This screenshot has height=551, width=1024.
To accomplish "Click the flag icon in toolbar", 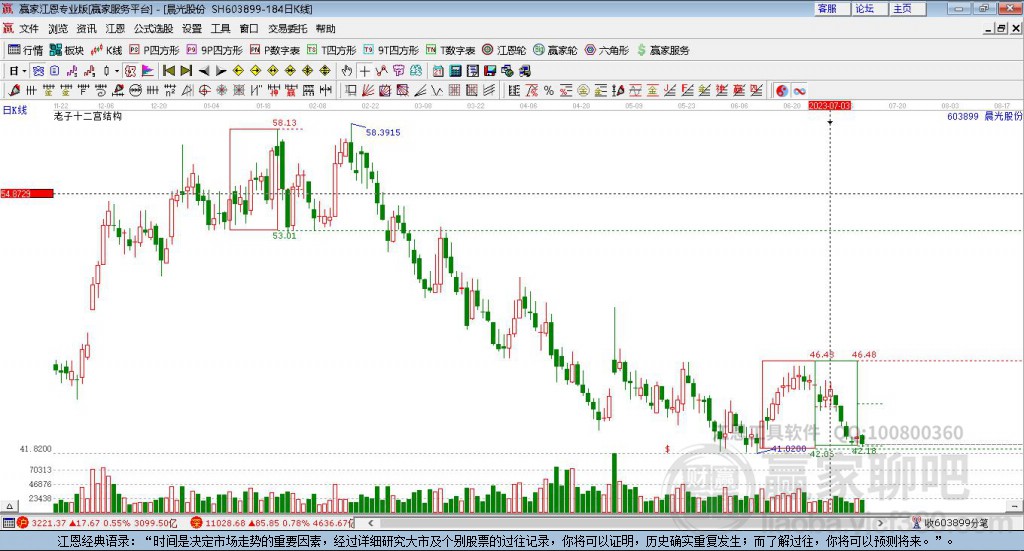I will (x=148, y=71).
